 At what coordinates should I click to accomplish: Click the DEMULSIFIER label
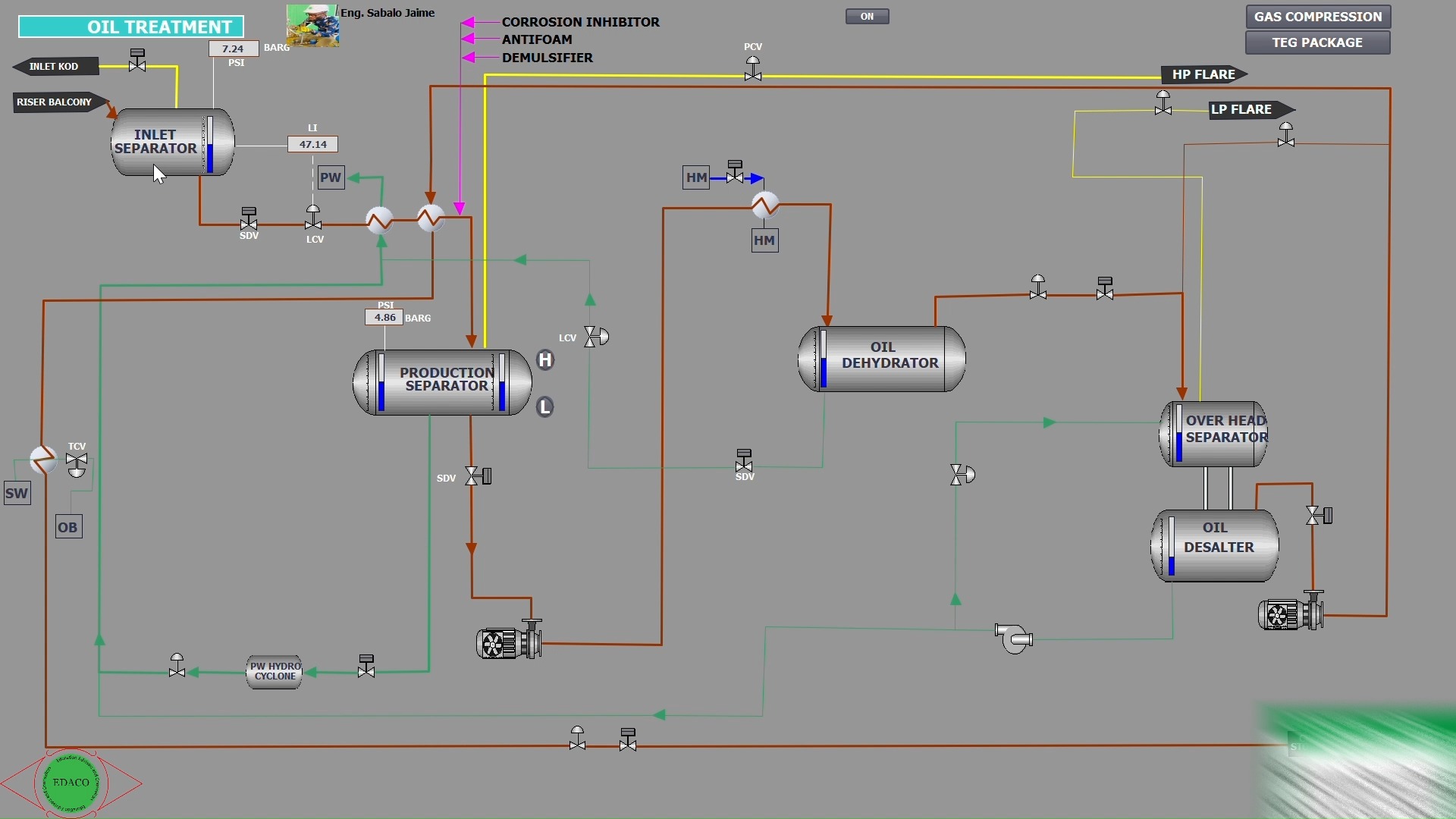click(548, 58)
